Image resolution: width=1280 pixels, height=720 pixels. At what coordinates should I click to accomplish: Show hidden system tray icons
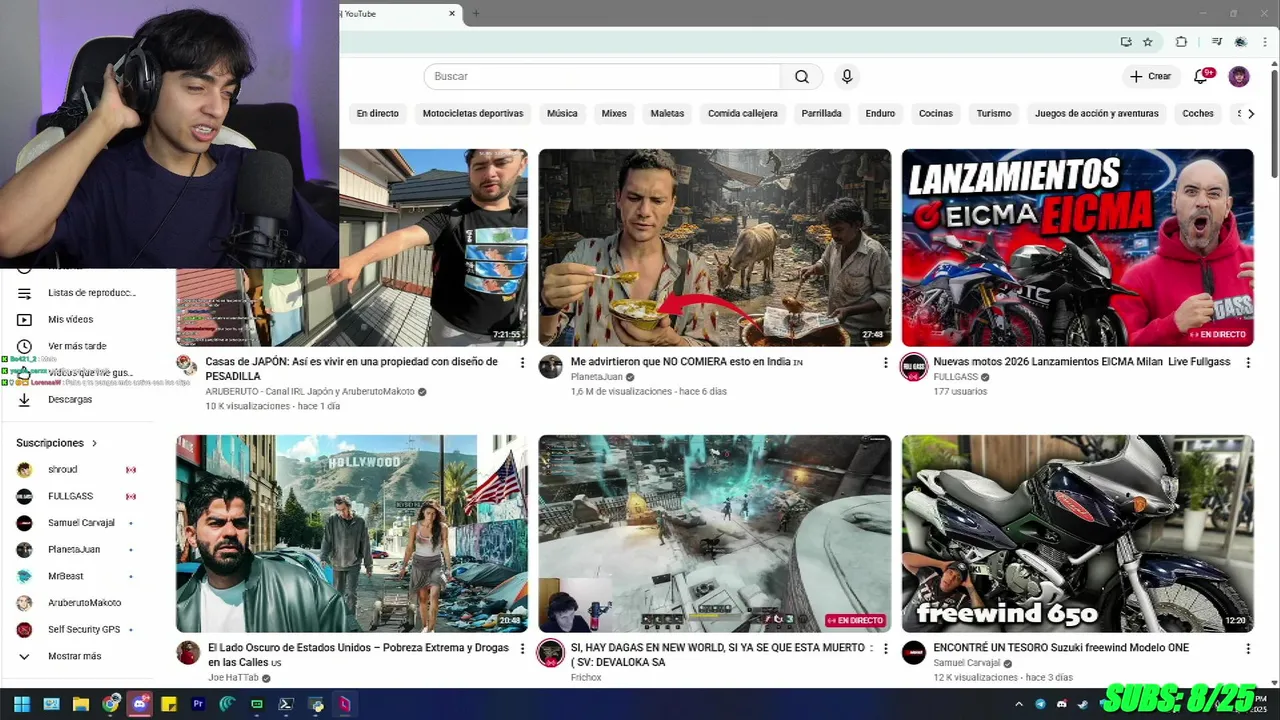[1019, 704]
